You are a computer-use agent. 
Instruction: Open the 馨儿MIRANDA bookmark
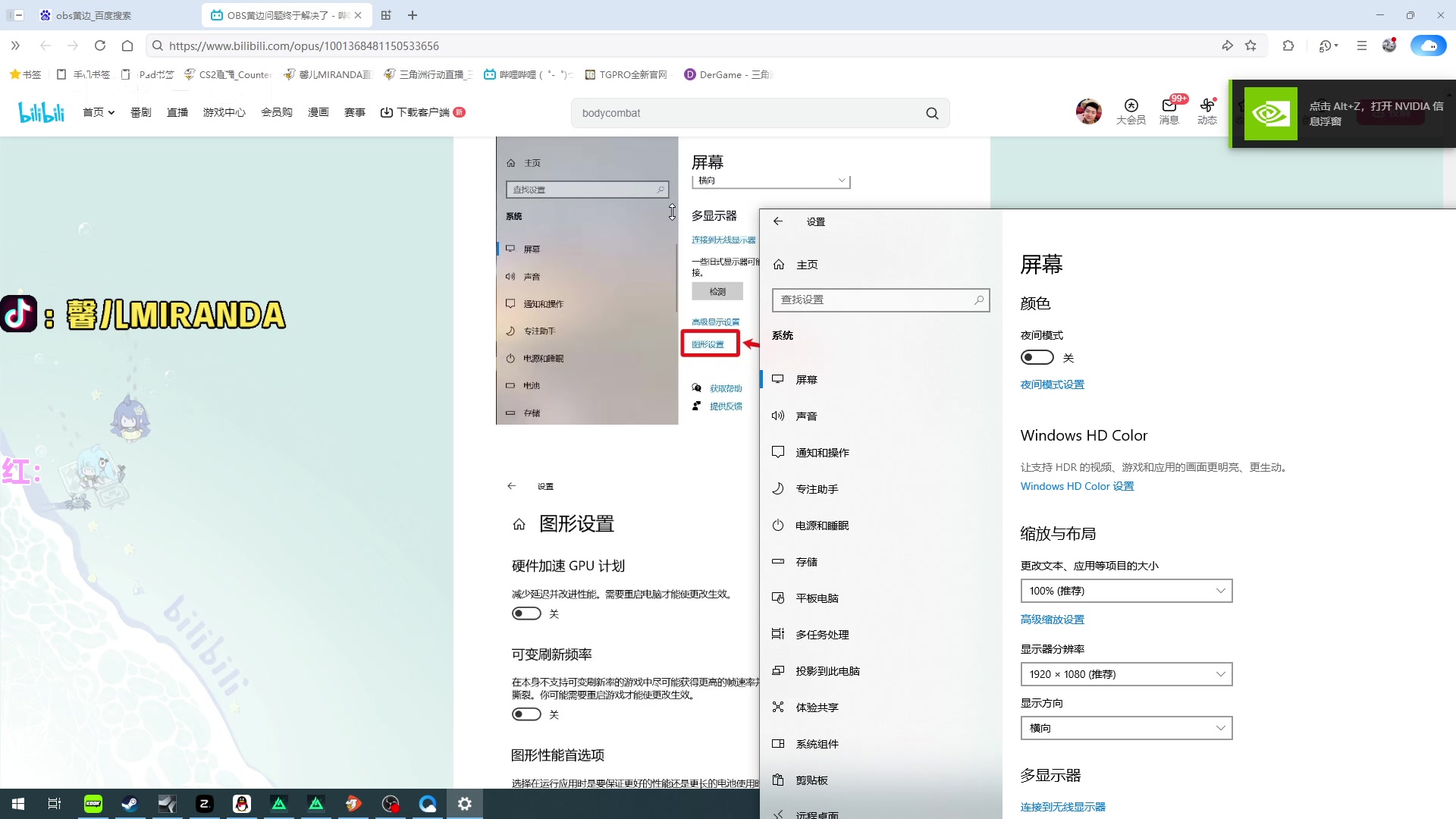(x=328, y=74)
